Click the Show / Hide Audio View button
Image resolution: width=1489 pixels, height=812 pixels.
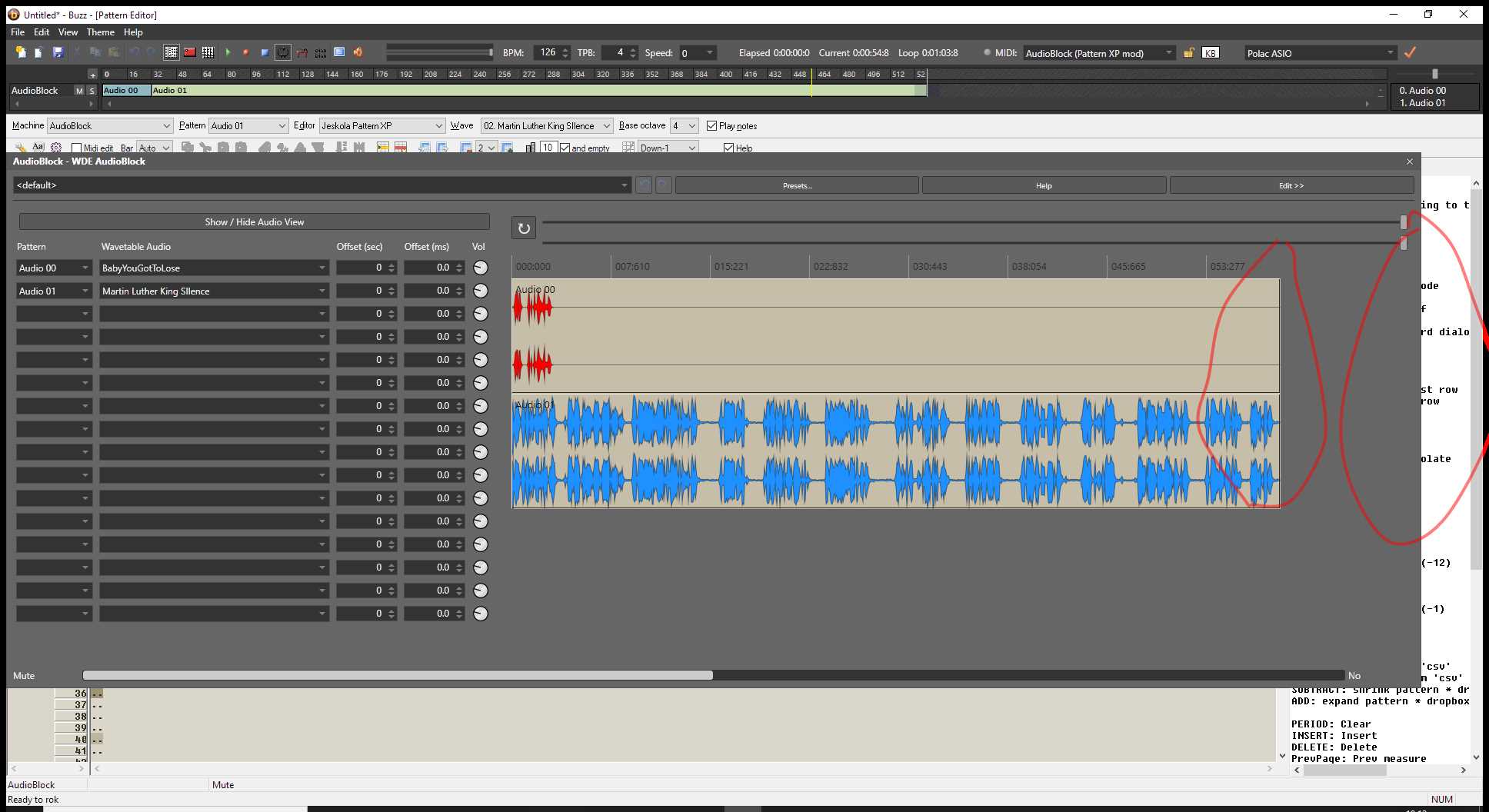tap(255, 221)
